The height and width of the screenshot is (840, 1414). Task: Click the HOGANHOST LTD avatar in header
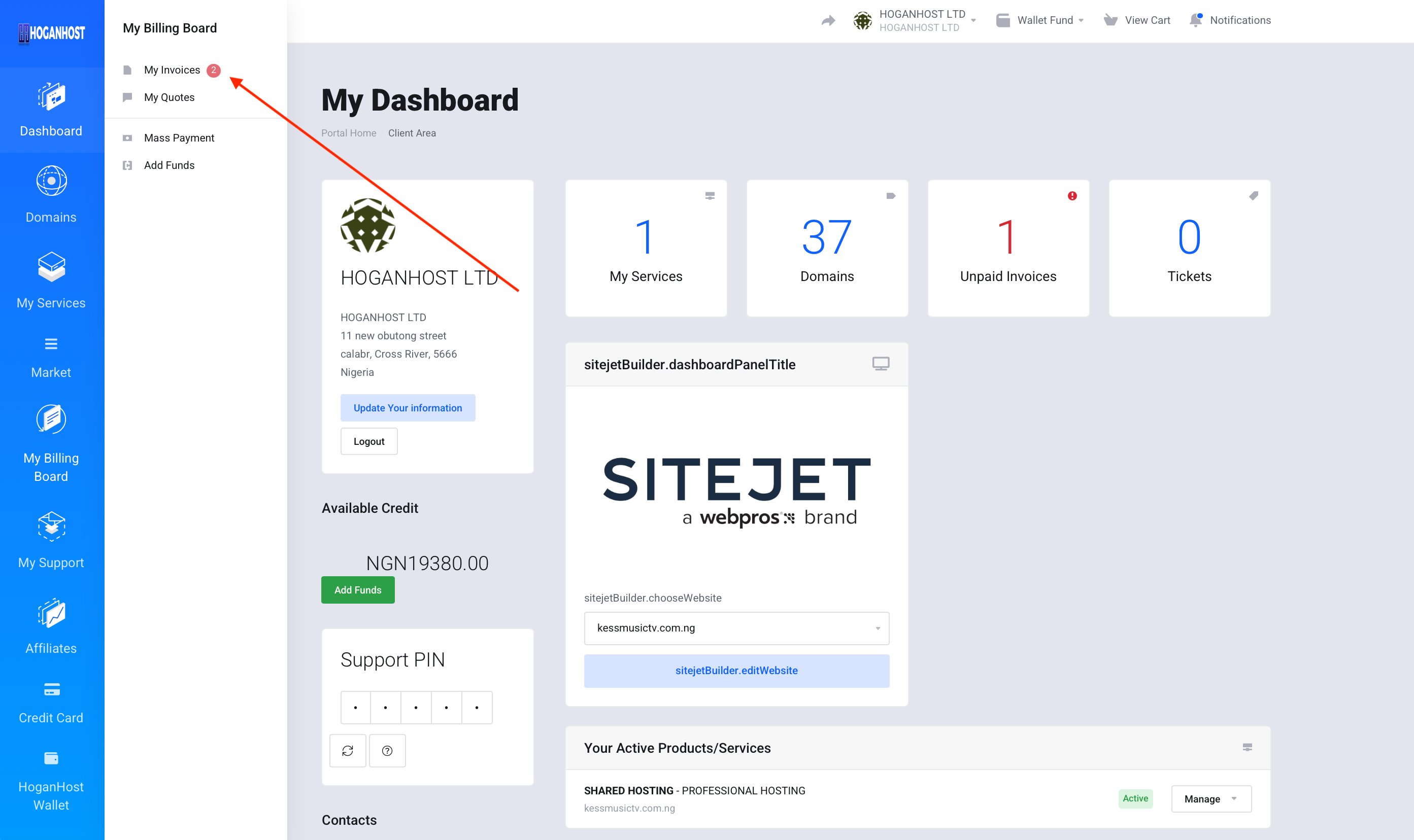coord(862,21)
